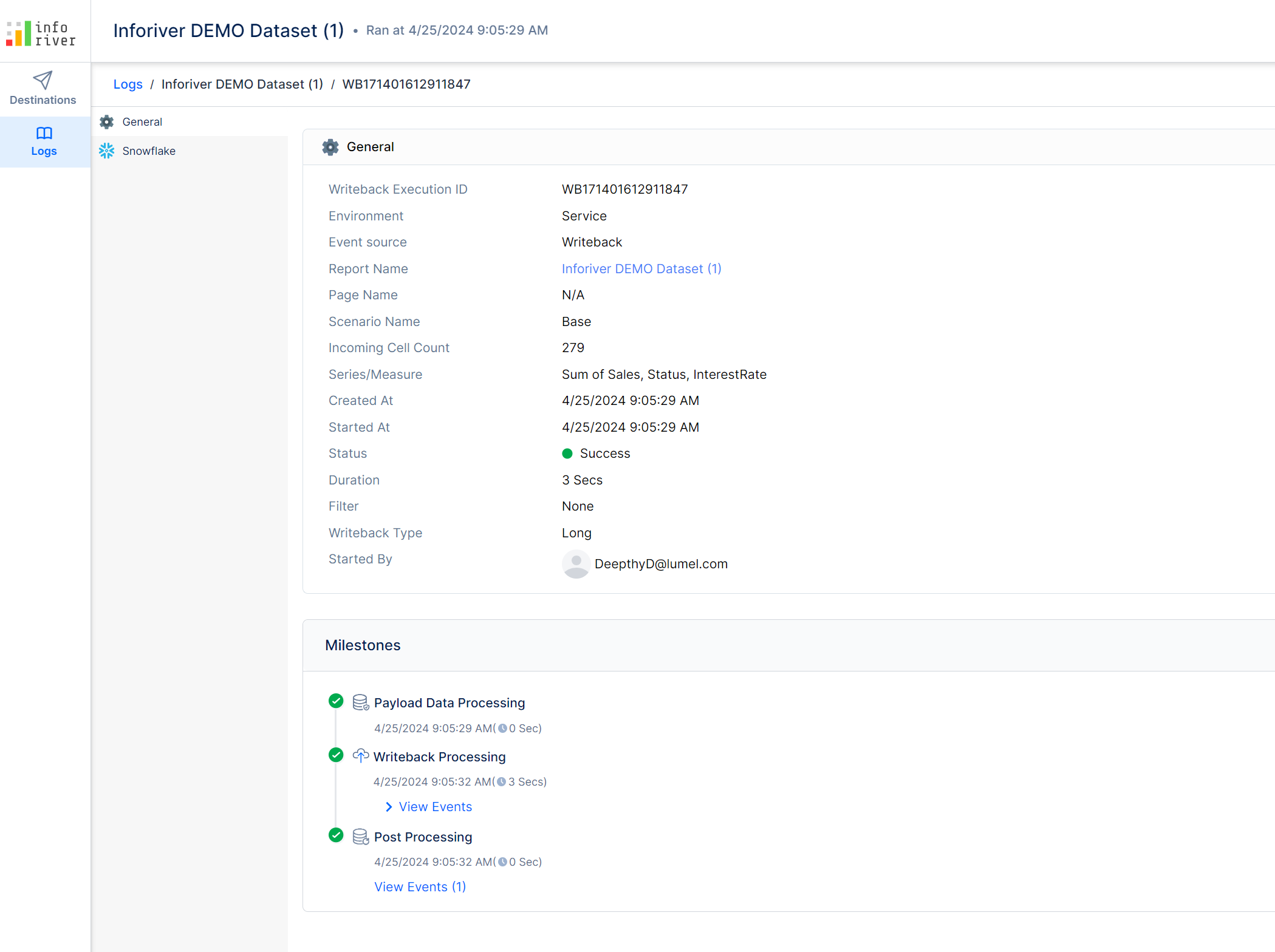Open Destinations paper plane icon
Image resolution: width=1275 pixels, height=952 pixels.
[x=43, y=80]
